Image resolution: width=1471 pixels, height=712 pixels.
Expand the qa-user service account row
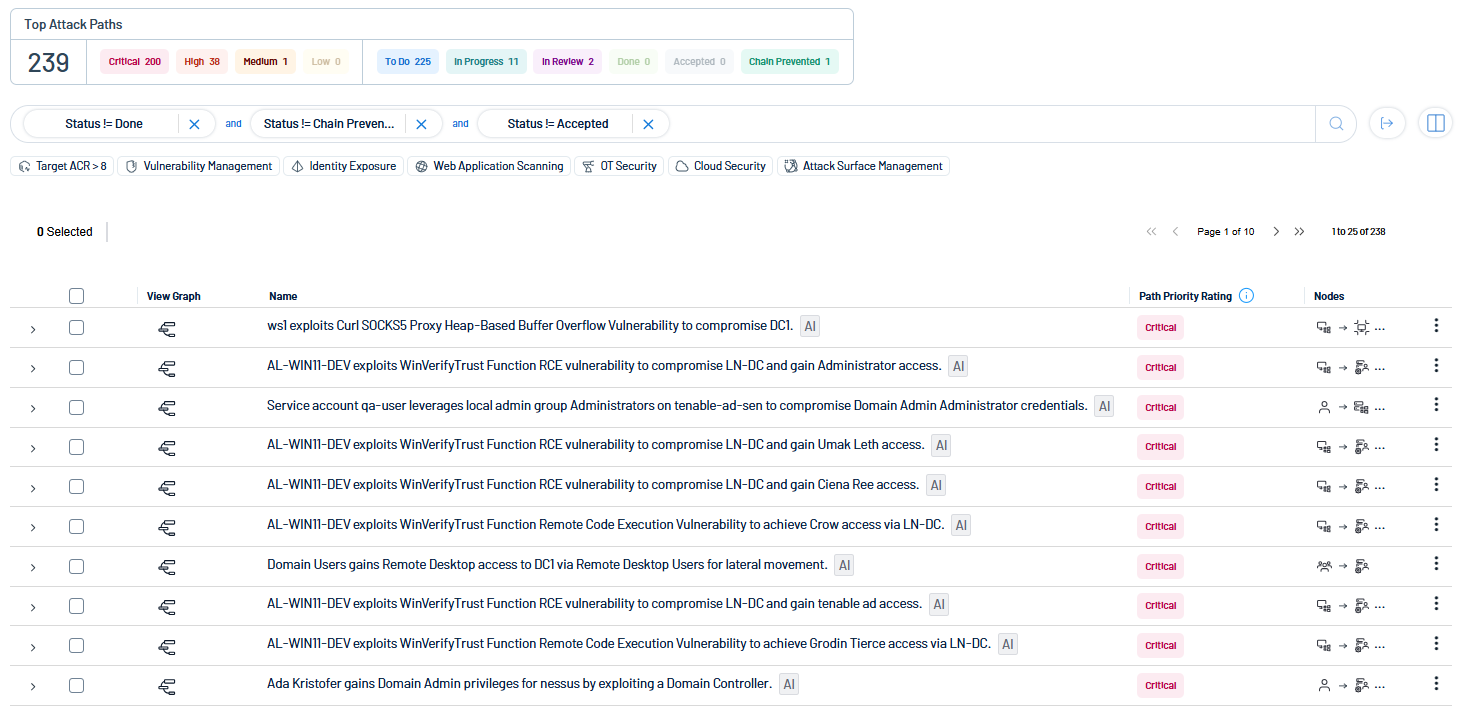[32, 408]
